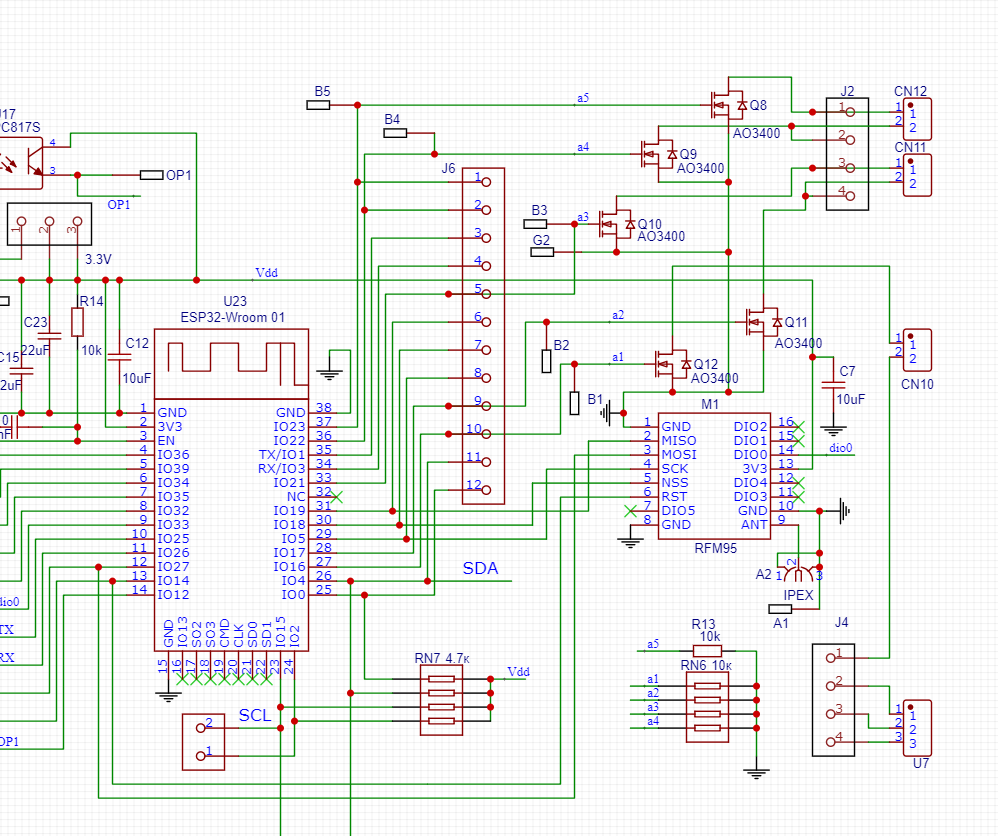Select the C12 capacitor symbol
The image size is (998, 836).
(x=119, y=357)
